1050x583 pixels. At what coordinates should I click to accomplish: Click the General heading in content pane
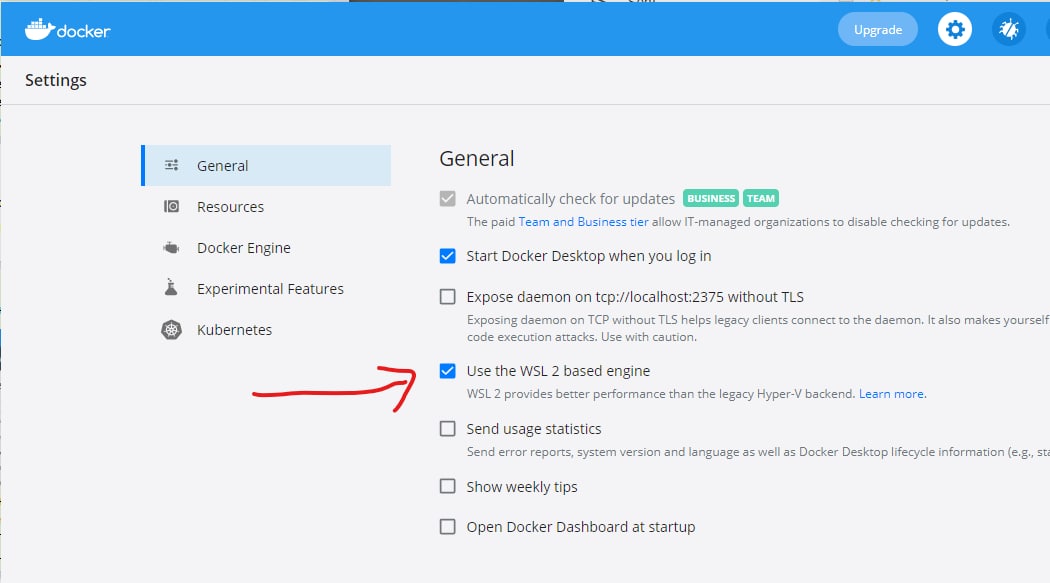pos(477,159)
